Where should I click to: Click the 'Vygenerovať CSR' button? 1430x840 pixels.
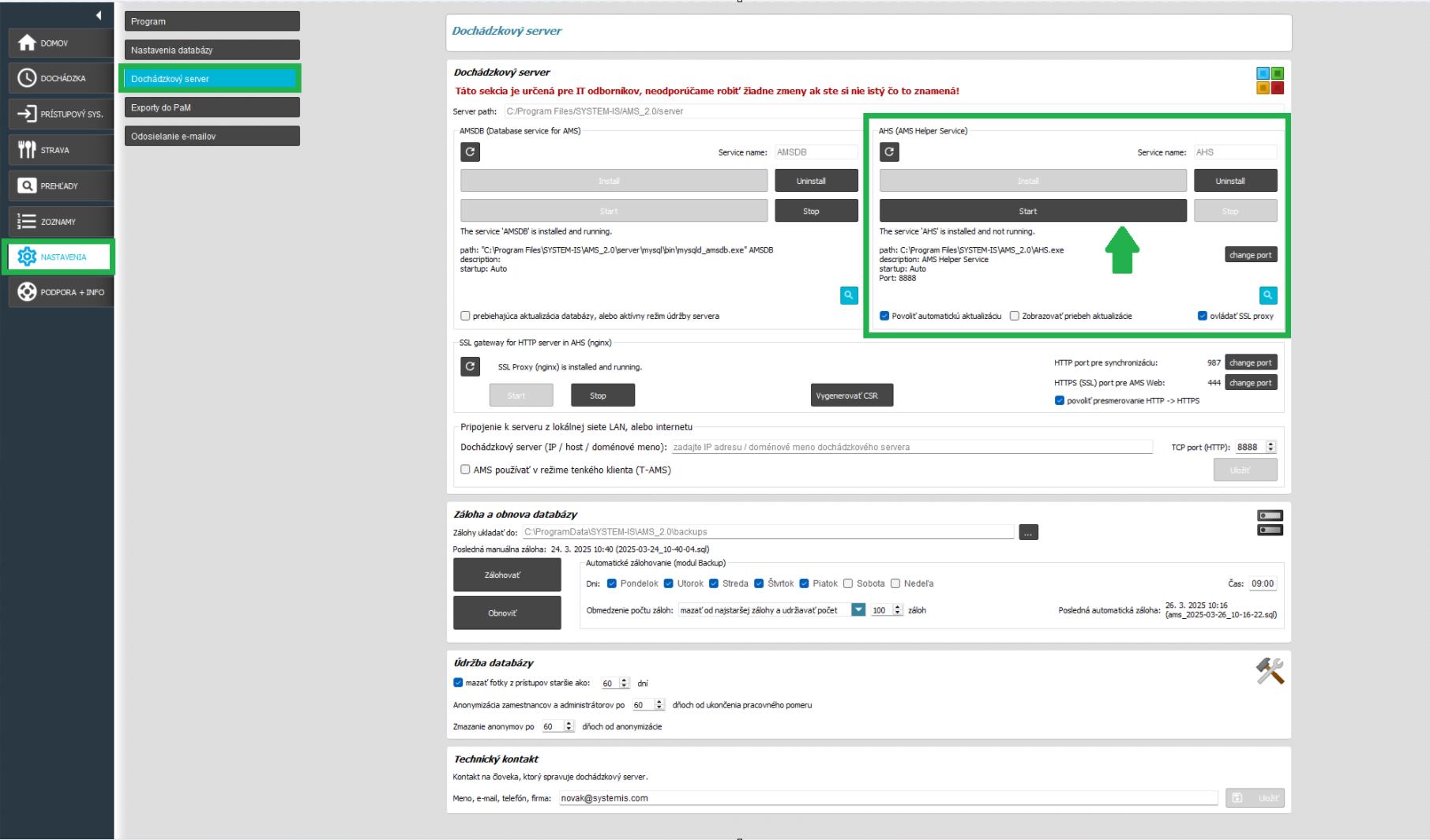(x=851, y=396)
